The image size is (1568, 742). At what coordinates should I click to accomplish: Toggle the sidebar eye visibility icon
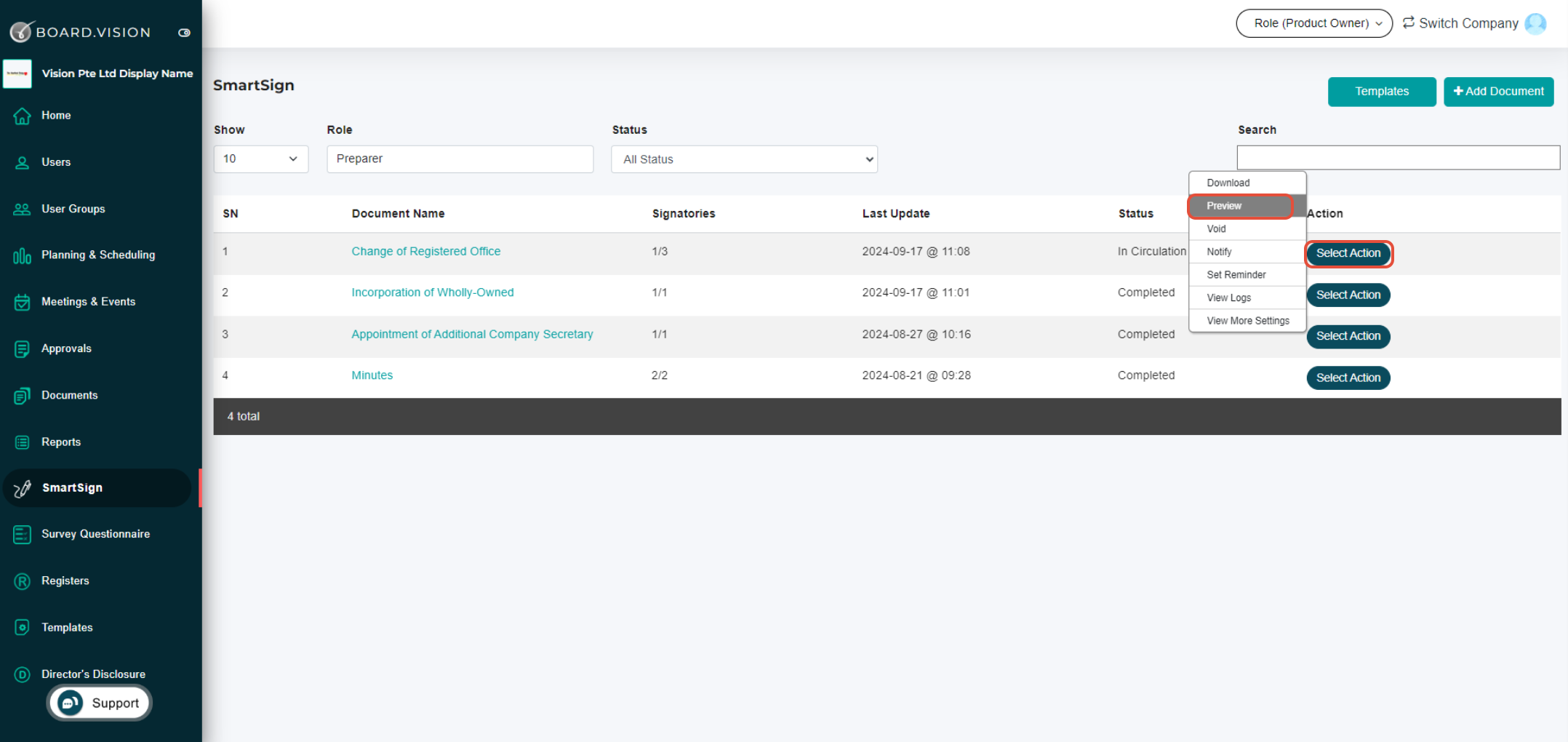click(185, 33)
